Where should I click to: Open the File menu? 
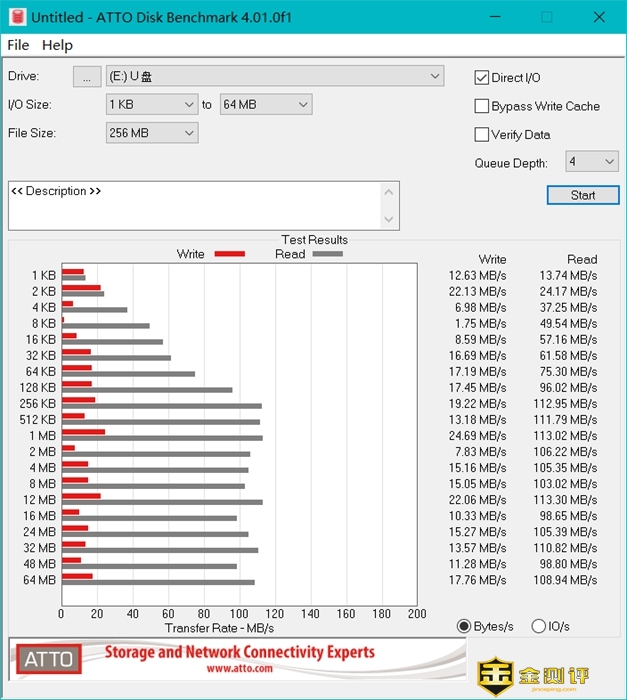click(x=18, y=45)
